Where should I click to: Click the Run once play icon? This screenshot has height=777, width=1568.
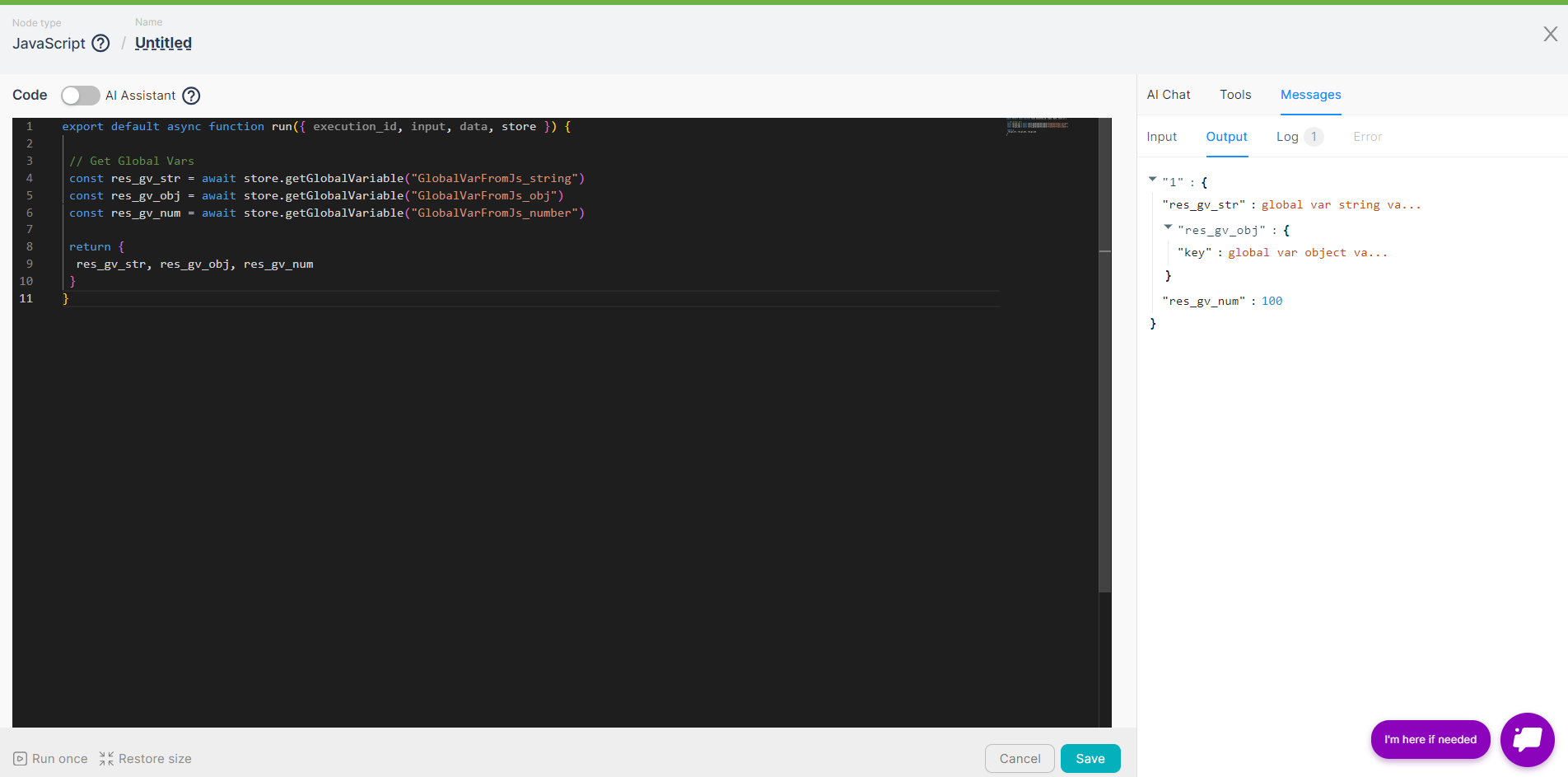click(x=21, y=759)
